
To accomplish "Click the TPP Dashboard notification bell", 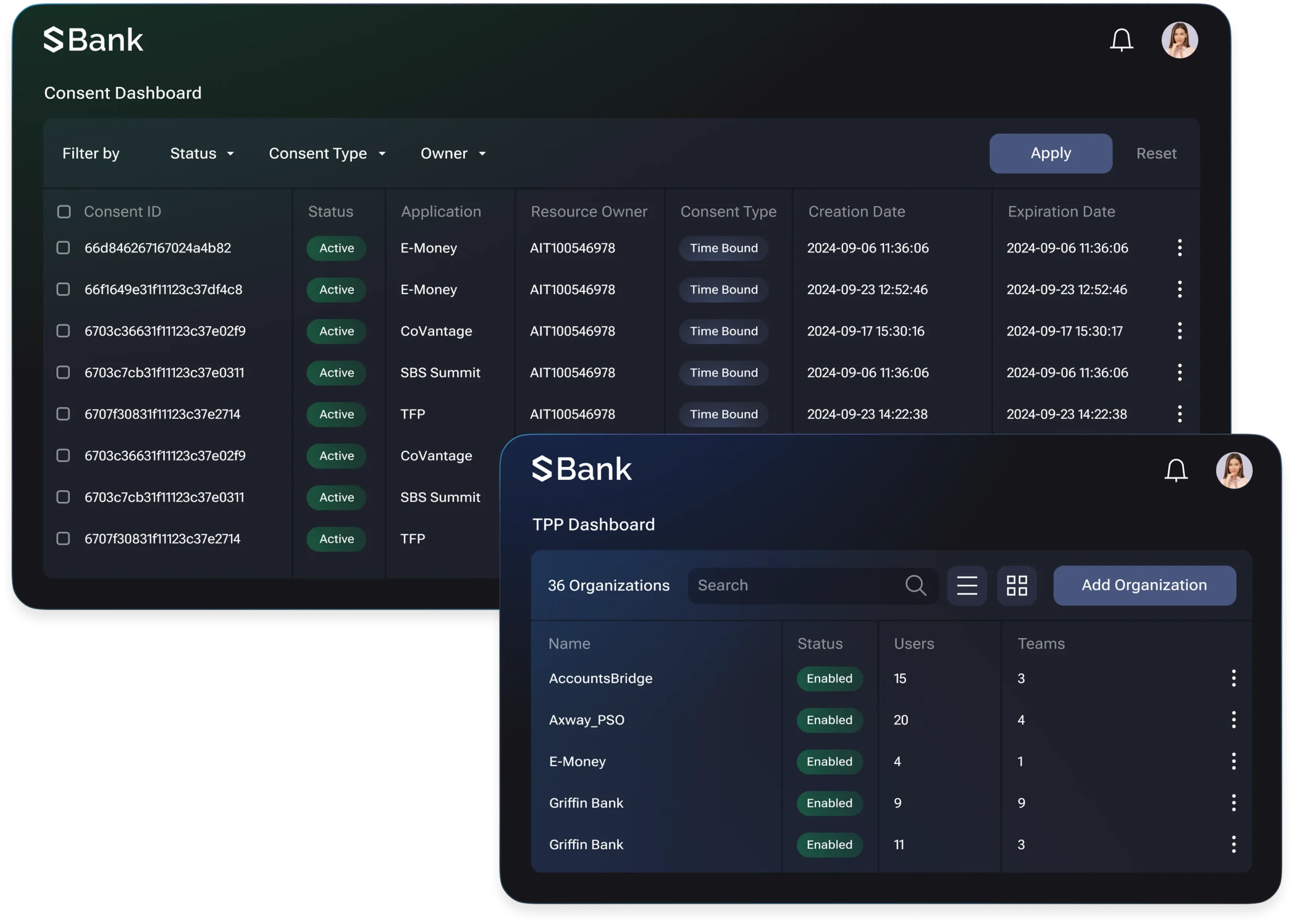I will tap(1176, 471).
